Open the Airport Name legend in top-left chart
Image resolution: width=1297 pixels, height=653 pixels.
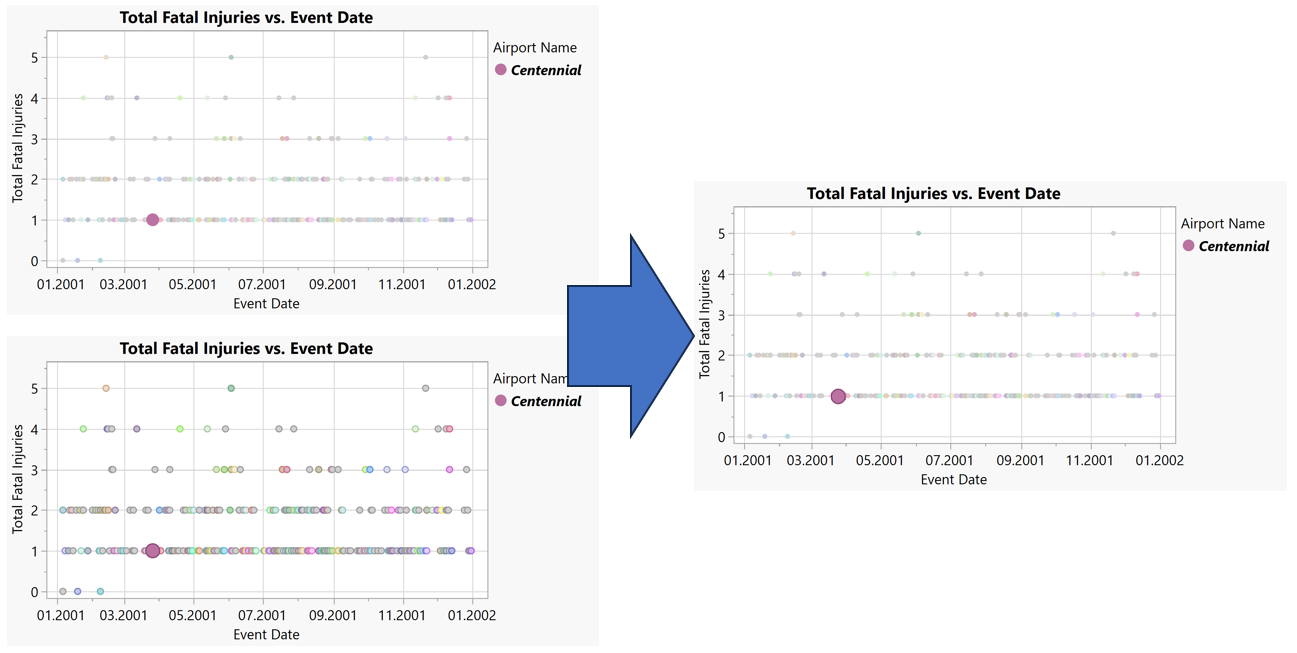click(x=534, y=47)
